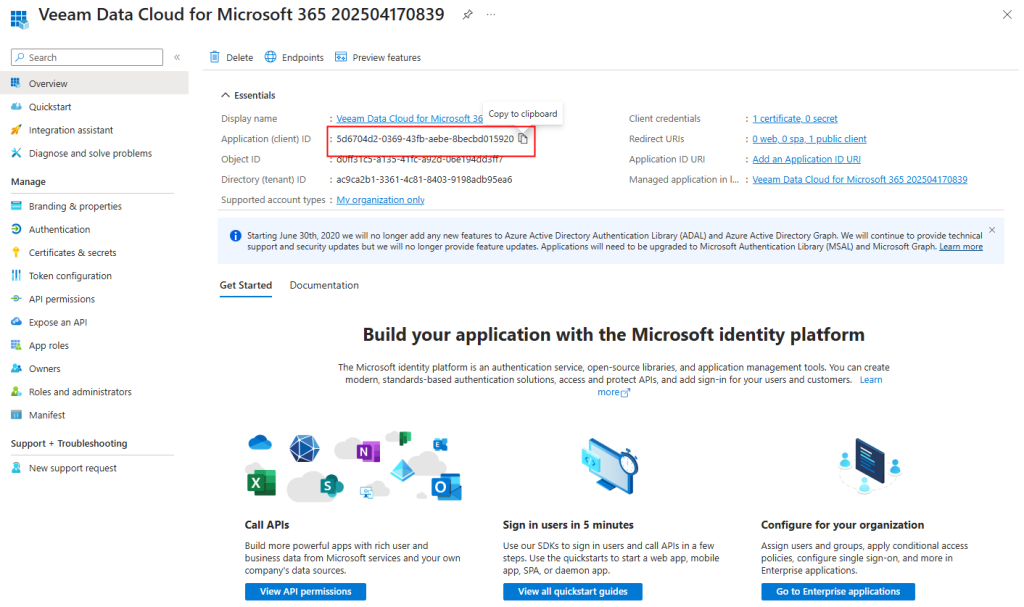Click the API permissions icon
Screen dimensions: 1024x607
coord(16,299)
